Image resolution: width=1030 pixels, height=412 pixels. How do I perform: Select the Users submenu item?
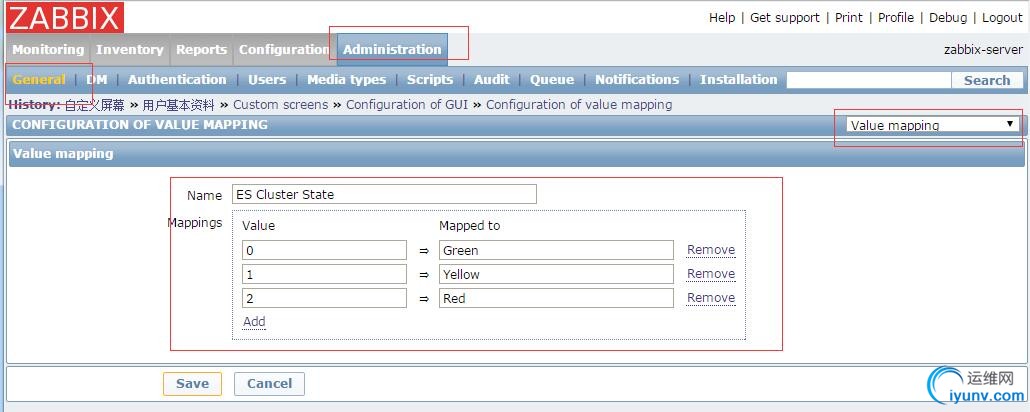[x=267, y=80]
